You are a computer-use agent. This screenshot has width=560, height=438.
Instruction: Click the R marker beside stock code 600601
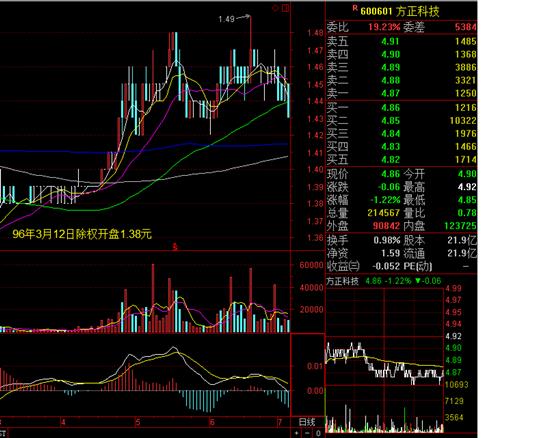[x=355, y=8]
